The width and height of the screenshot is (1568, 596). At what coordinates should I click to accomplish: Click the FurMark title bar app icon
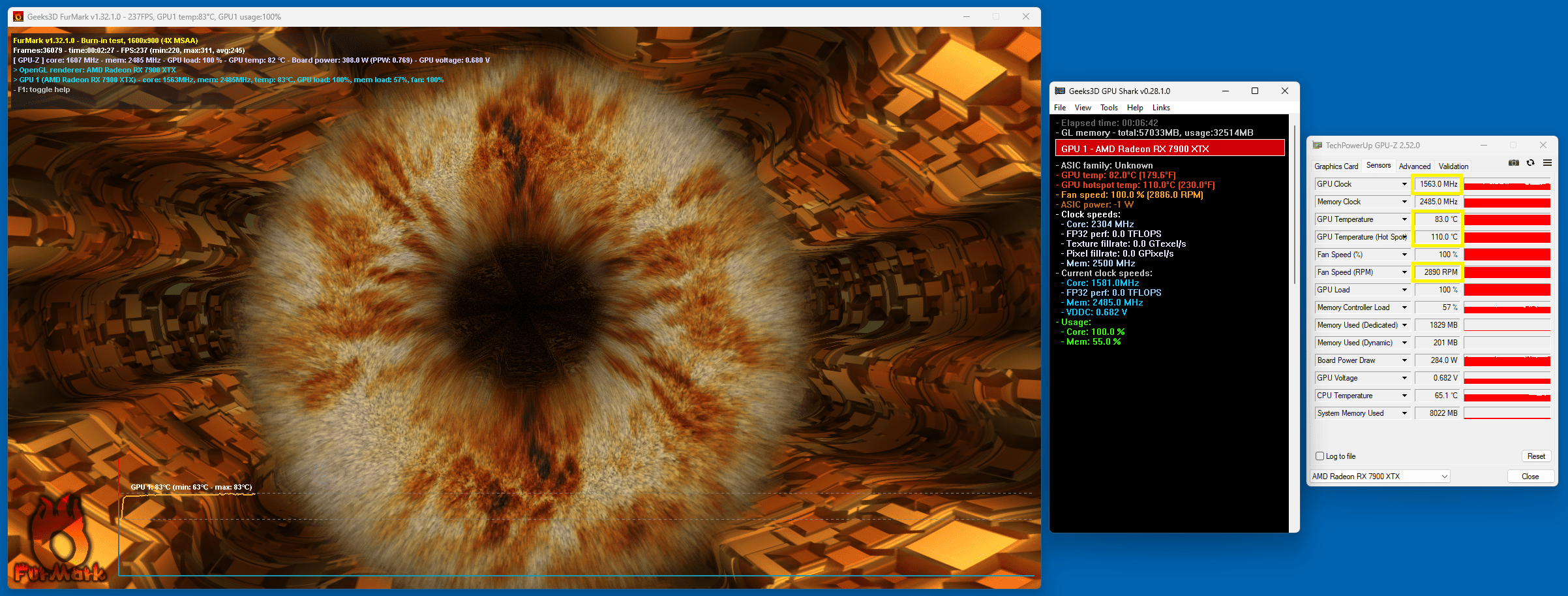[x=18, y=16]
